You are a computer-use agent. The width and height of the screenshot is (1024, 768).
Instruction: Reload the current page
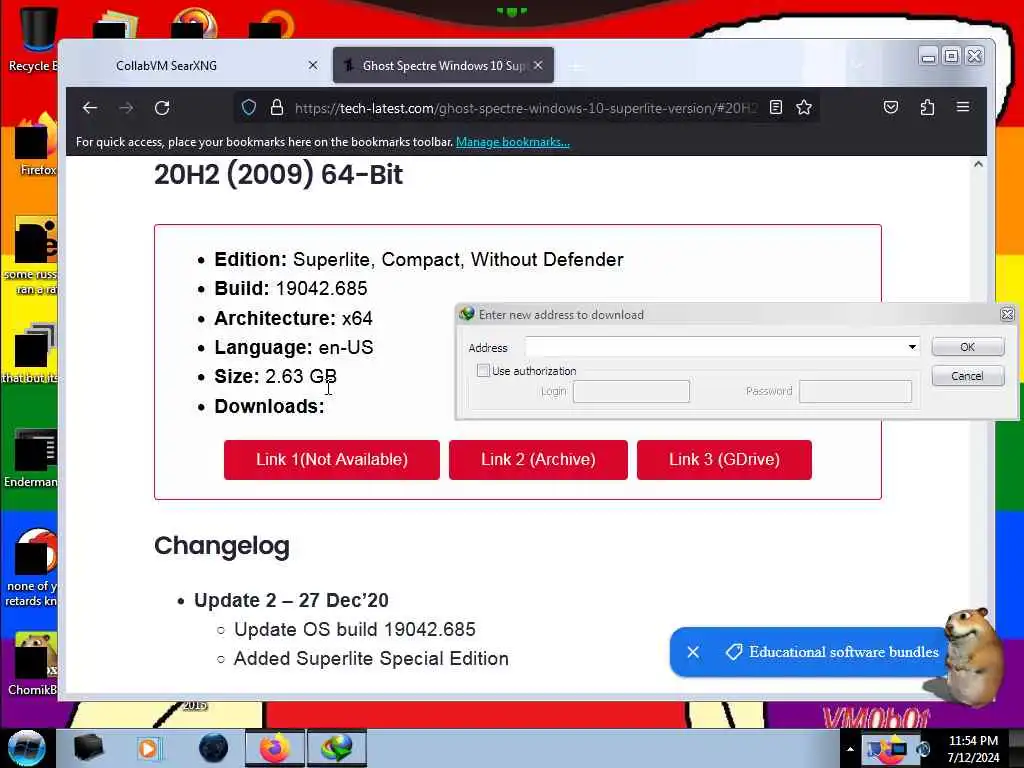pyautogui.click(x=162, y=108)
